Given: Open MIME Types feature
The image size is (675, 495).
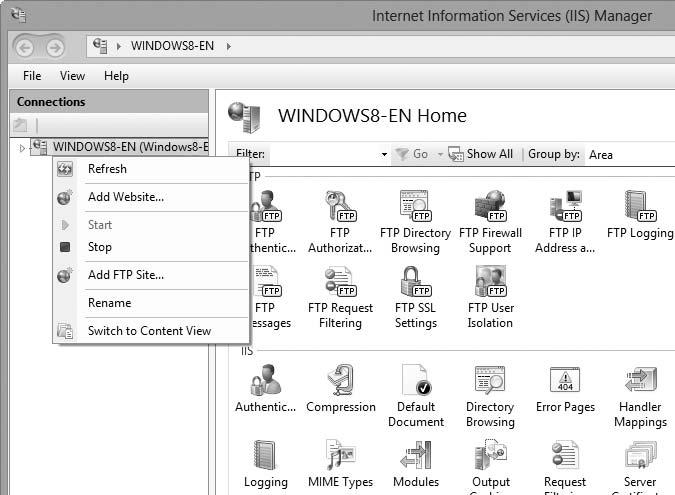Looking at the screenshot, I should (x=341, y=464).
